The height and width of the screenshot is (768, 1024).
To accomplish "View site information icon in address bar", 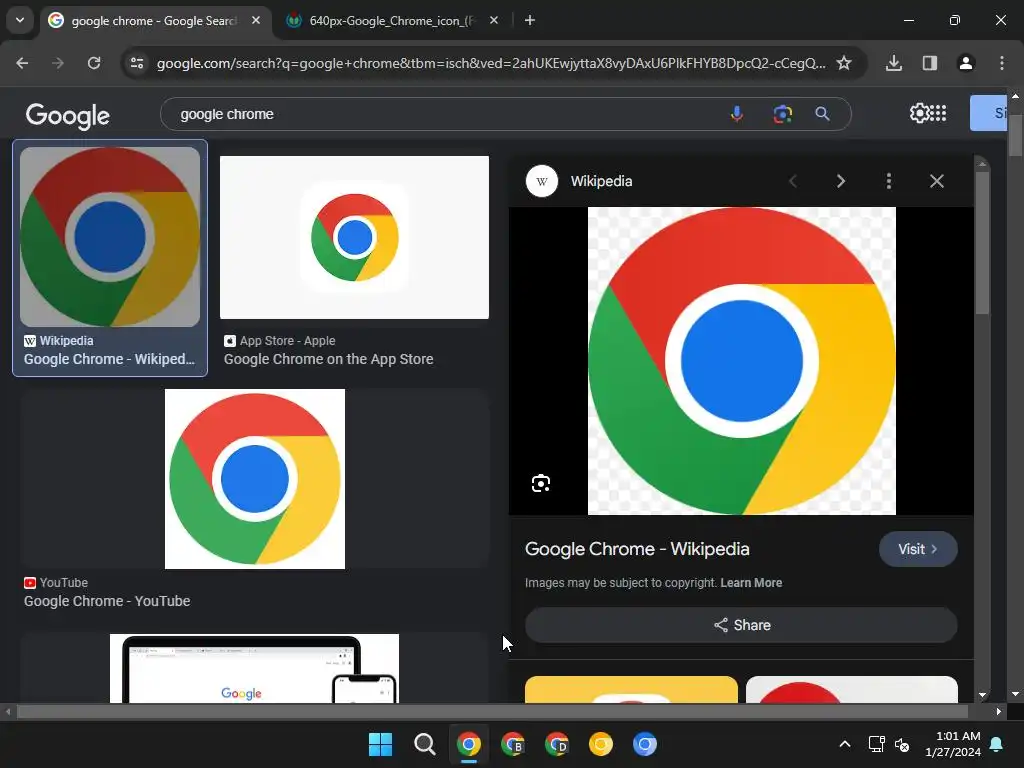I will [x=137, y=63].
